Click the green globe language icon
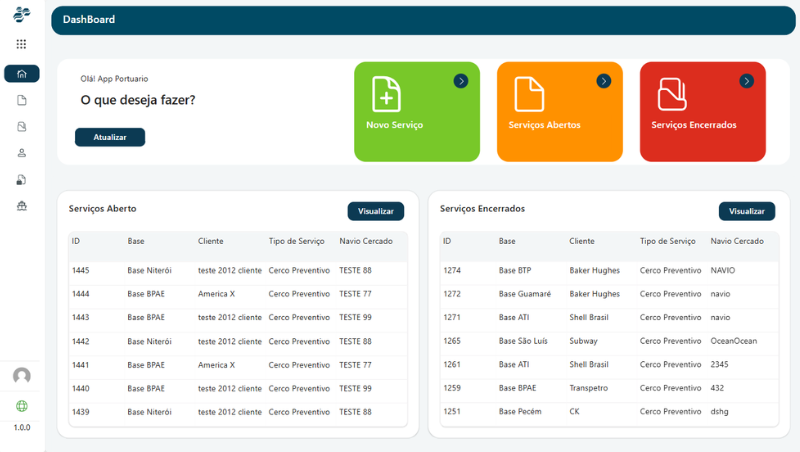 pos(21,406)
